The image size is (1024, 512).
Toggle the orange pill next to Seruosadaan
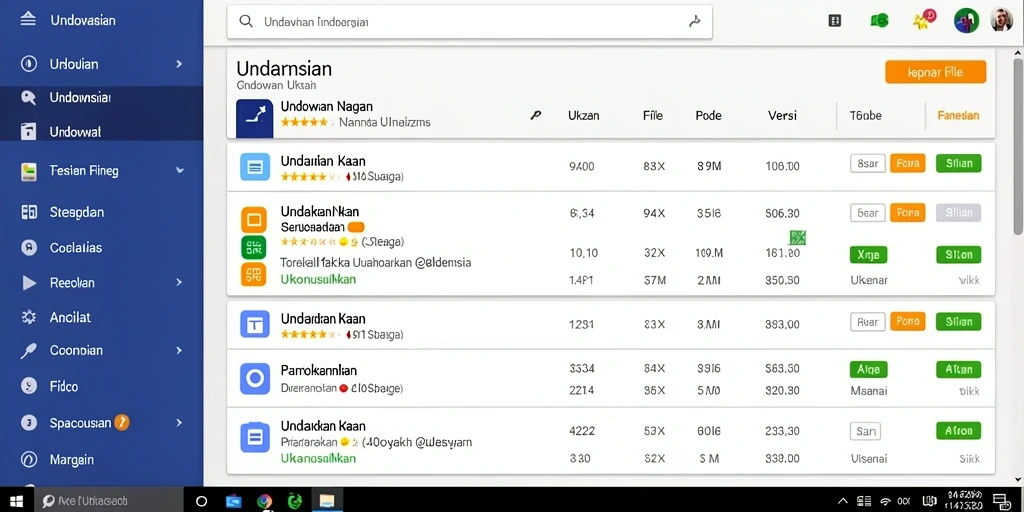(356, 227)
